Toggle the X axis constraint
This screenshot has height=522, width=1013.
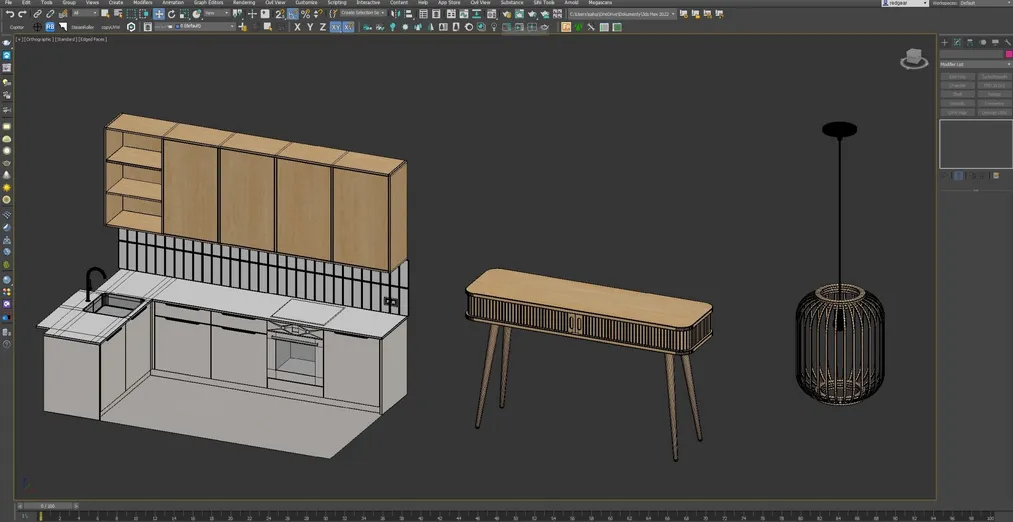coord(297,27)
